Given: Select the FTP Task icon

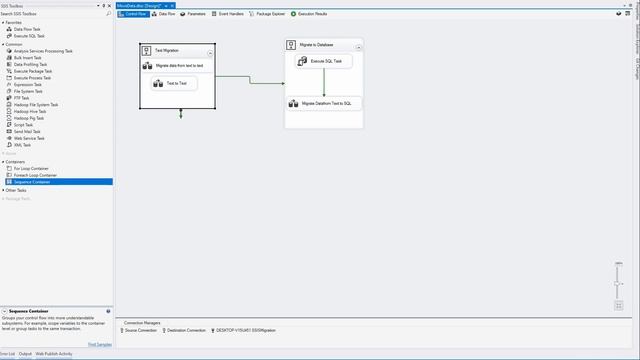Looking at the screenshot, I should click(9, 98).
